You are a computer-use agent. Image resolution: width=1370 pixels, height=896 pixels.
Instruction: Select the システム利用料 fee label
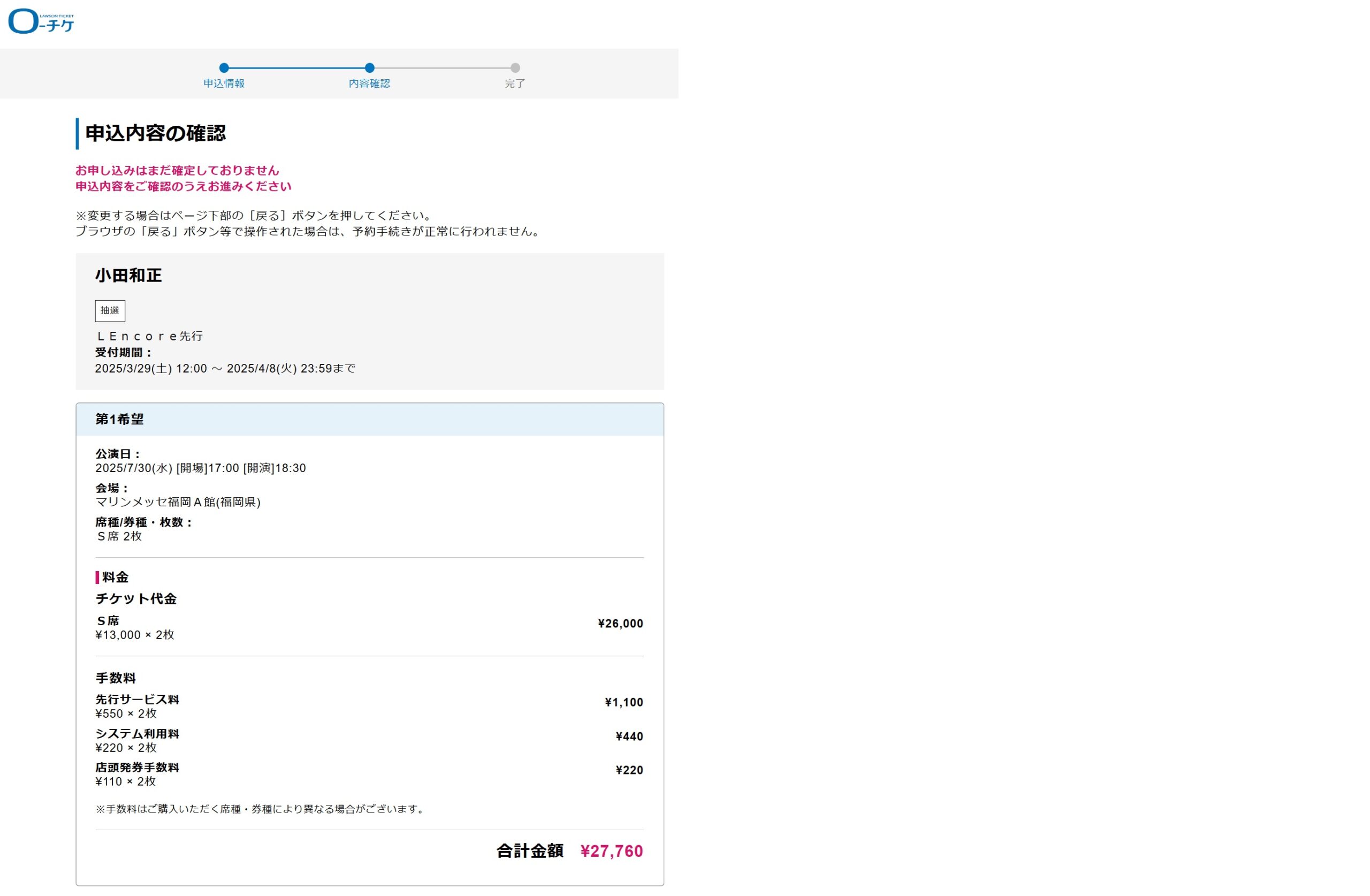tap(137, 734)
